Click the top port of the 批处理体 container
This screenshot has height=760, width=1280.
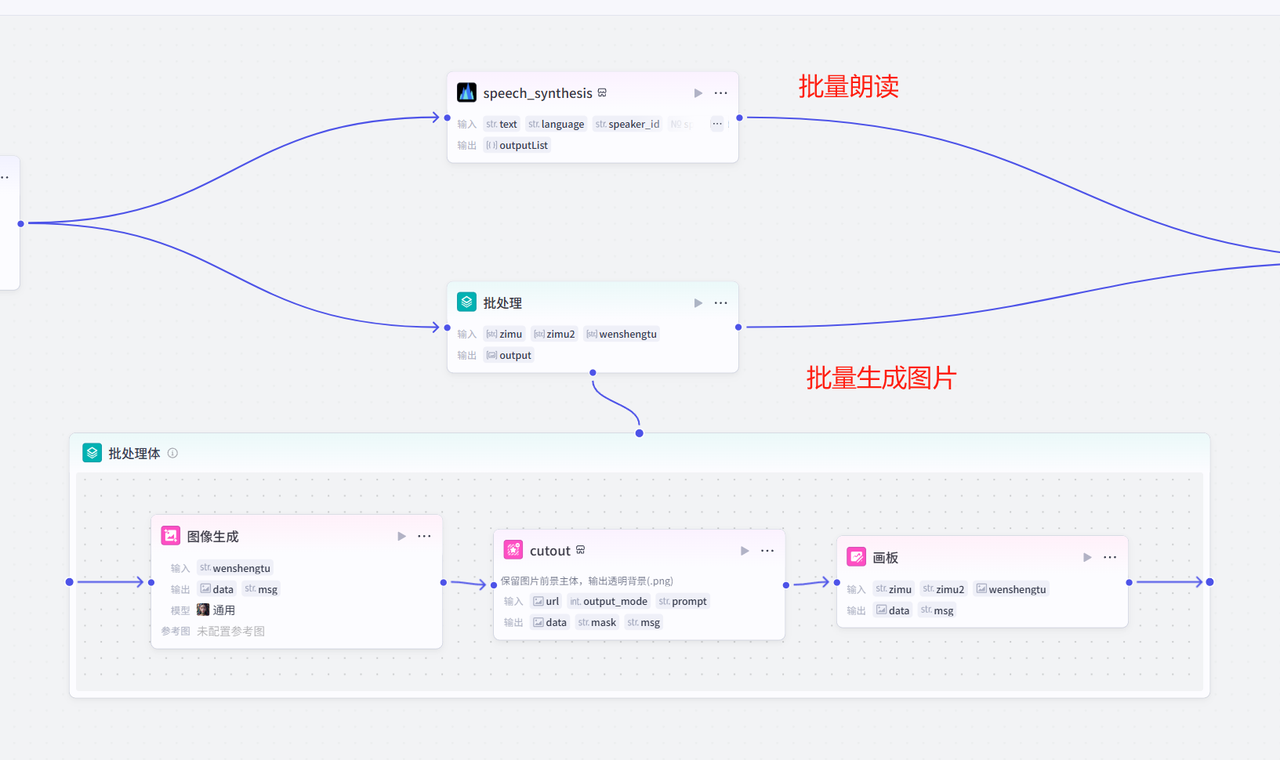pyautogui.click(x=639, y=433)
